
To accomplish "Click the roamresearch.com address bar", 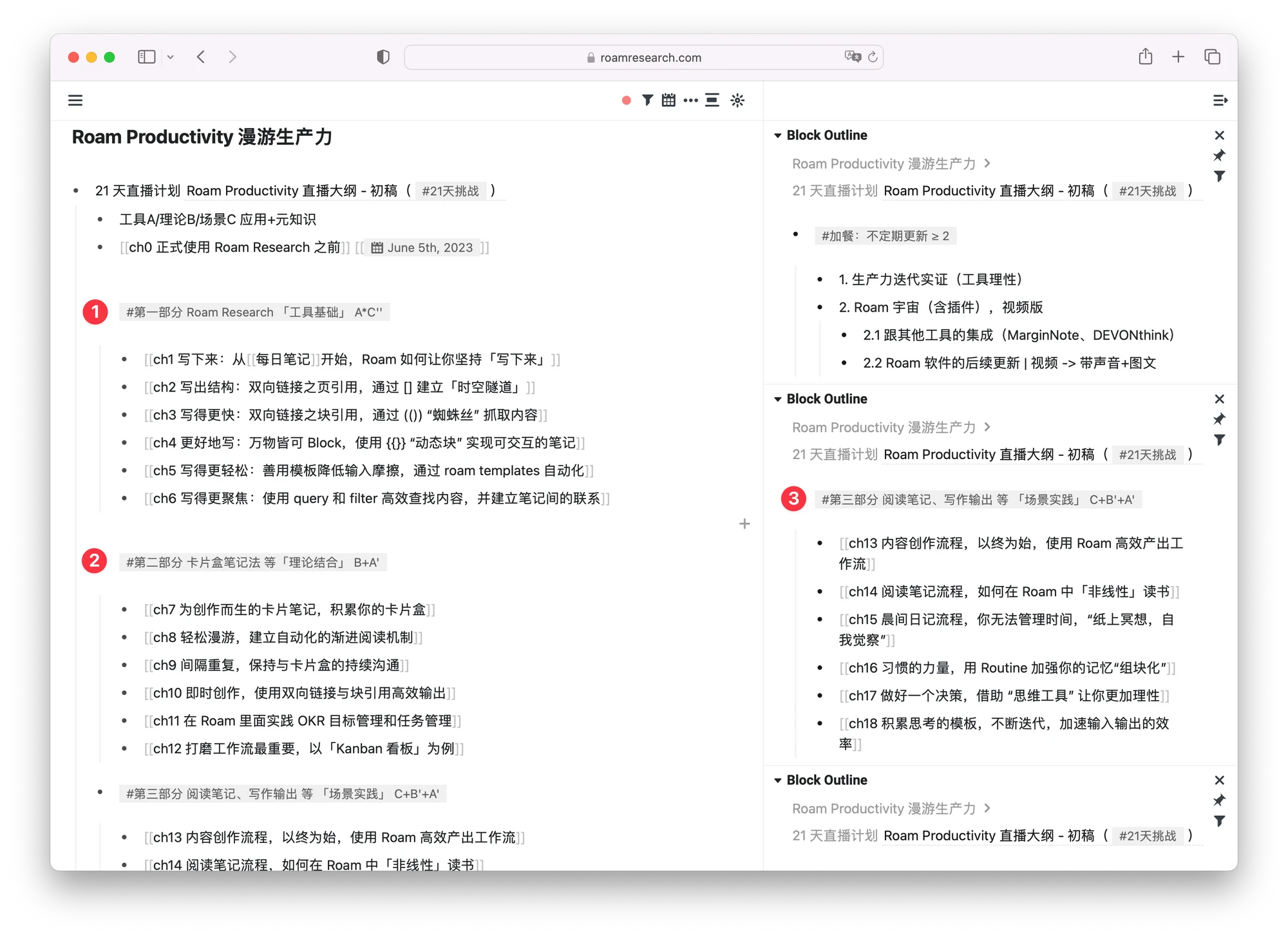I will click(643, 57).
